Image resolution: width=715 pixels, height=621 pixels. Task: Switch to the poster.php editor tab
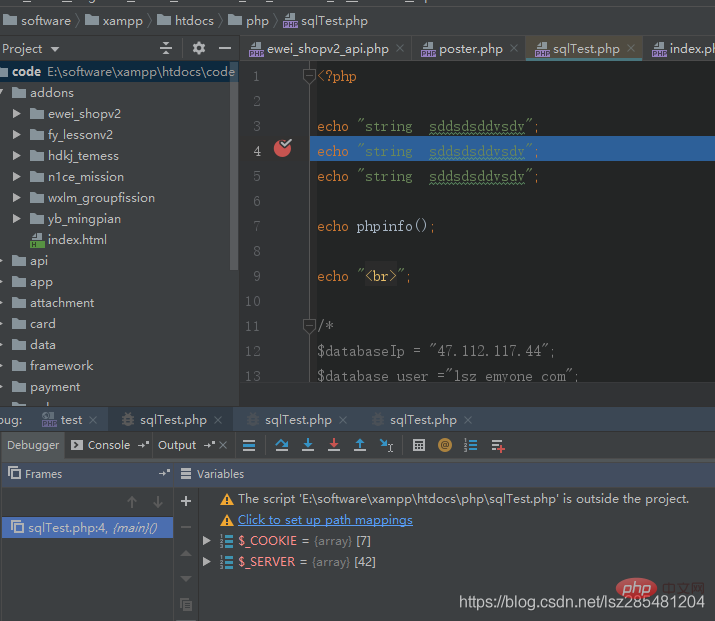pos(470,49)
